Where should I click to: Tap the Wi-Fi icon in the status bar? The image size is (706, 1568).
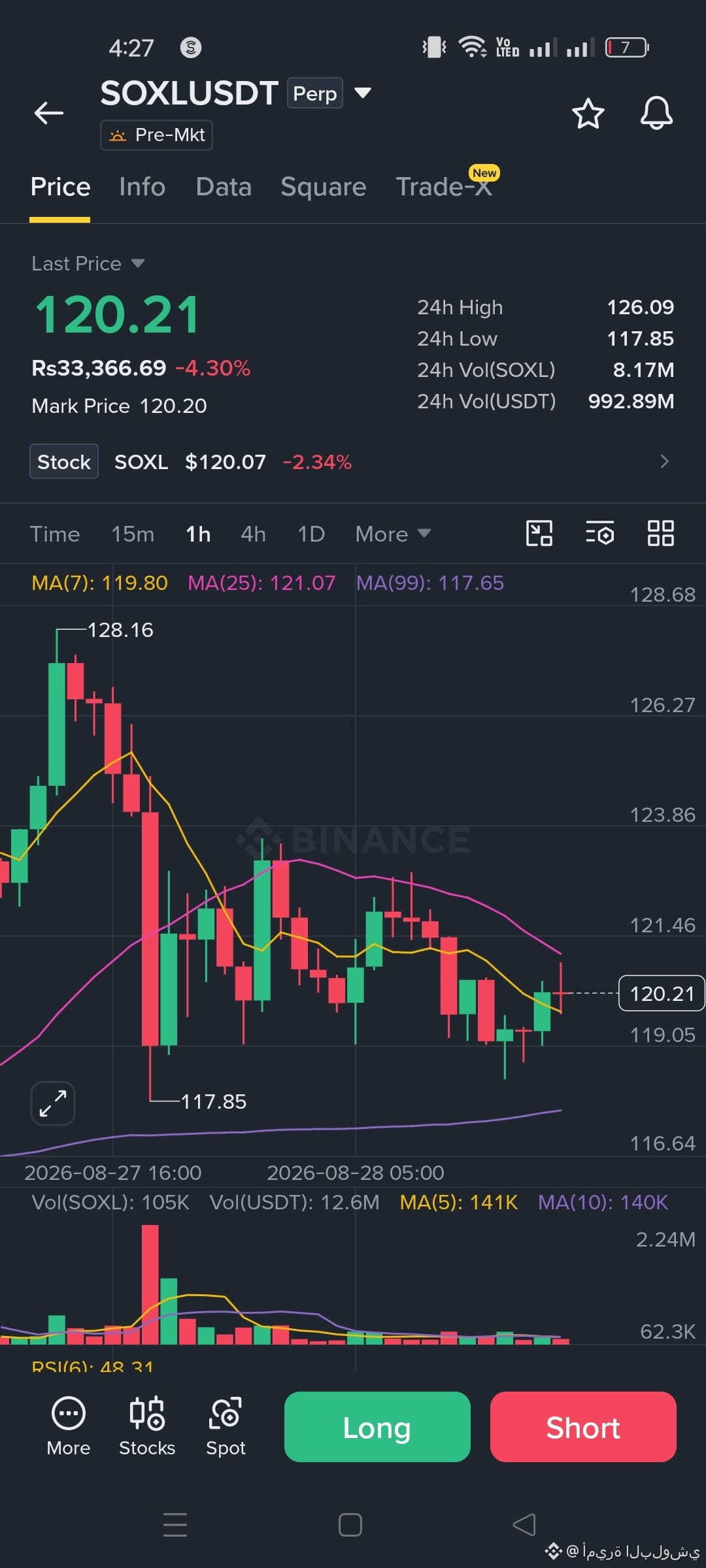471,47
